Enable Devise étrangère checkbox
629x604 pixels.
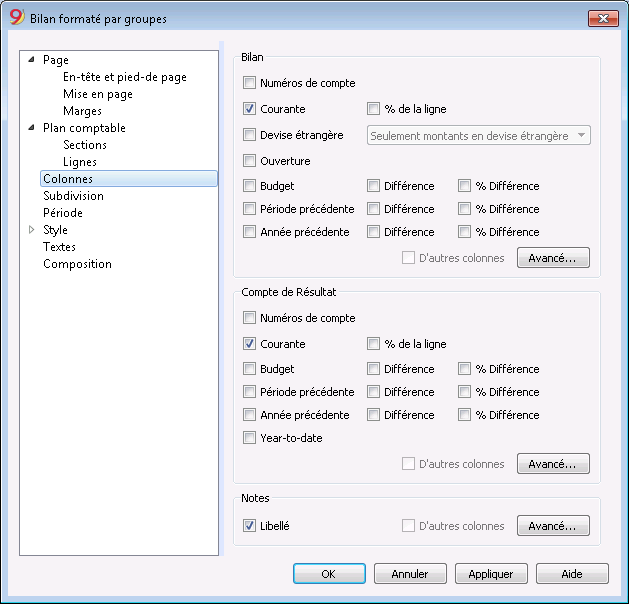pos(249,135)
